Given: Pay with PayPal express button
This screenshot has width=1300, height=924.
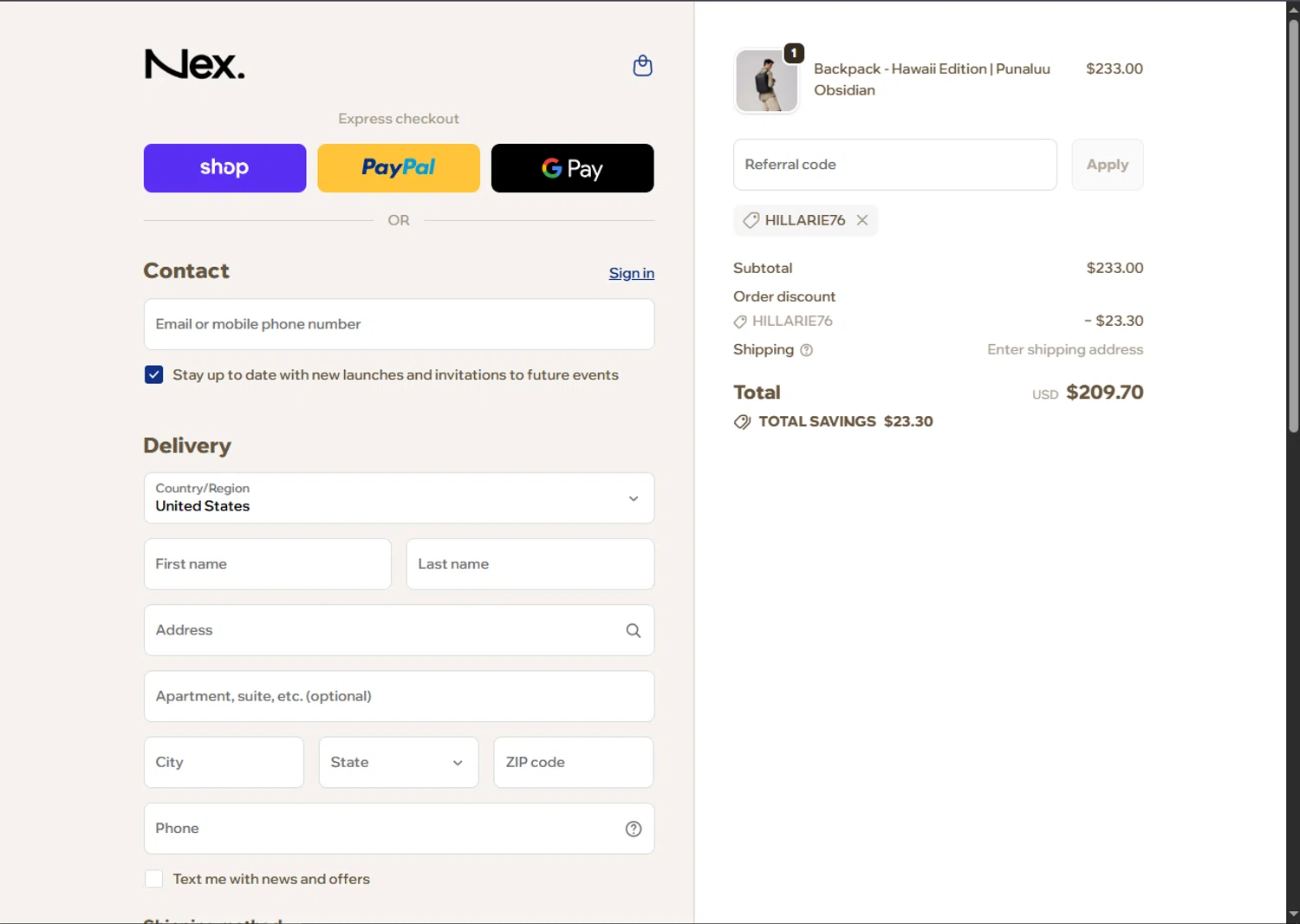Looking at the screenshot, I should click(x=399, y=168).
